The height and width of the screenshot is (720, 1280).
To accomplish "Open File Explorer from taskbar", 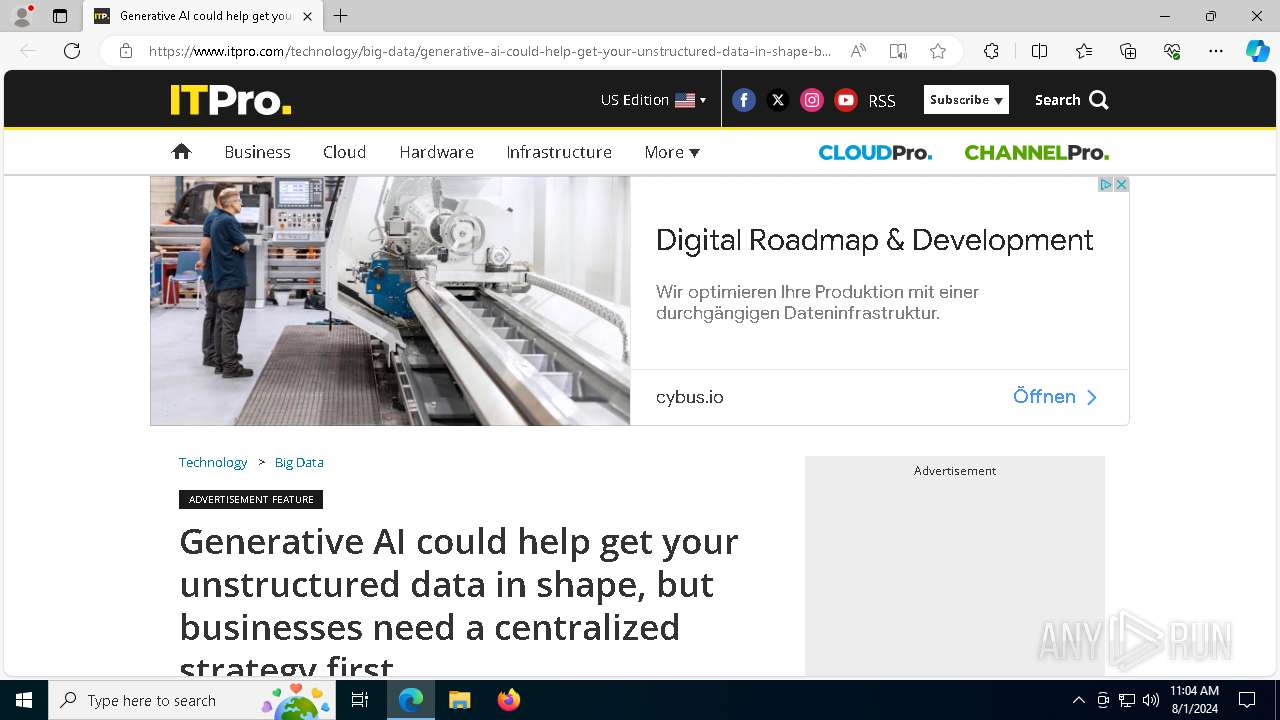I will (460, 700).
